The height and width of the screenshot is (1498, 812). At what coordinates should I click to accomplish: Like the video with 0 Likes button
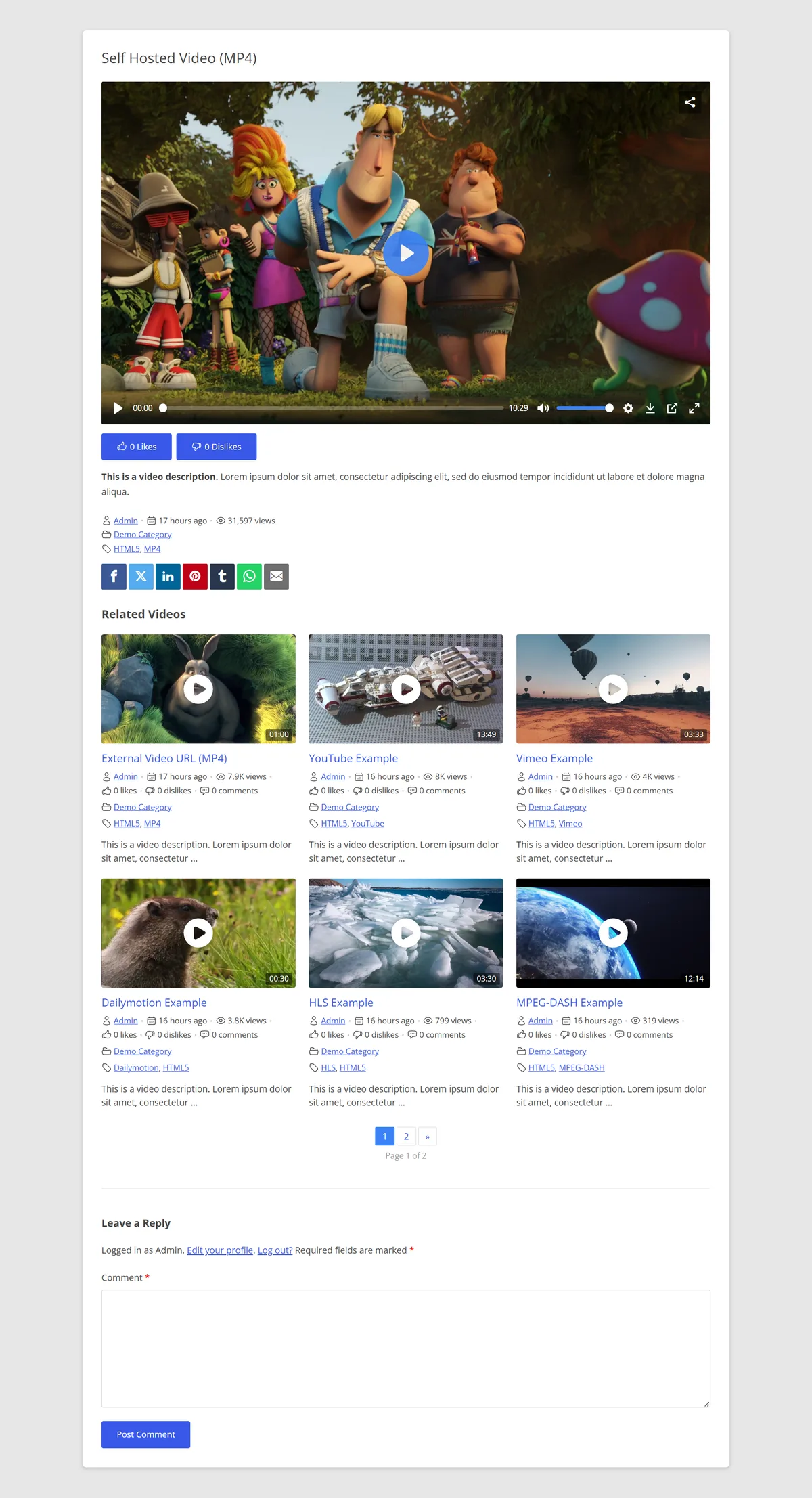click(x=137, y=447)
